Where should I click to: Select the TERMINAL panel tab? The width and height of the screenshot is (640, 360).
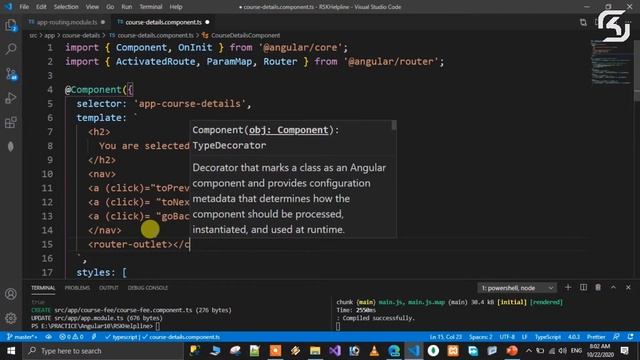43,288
